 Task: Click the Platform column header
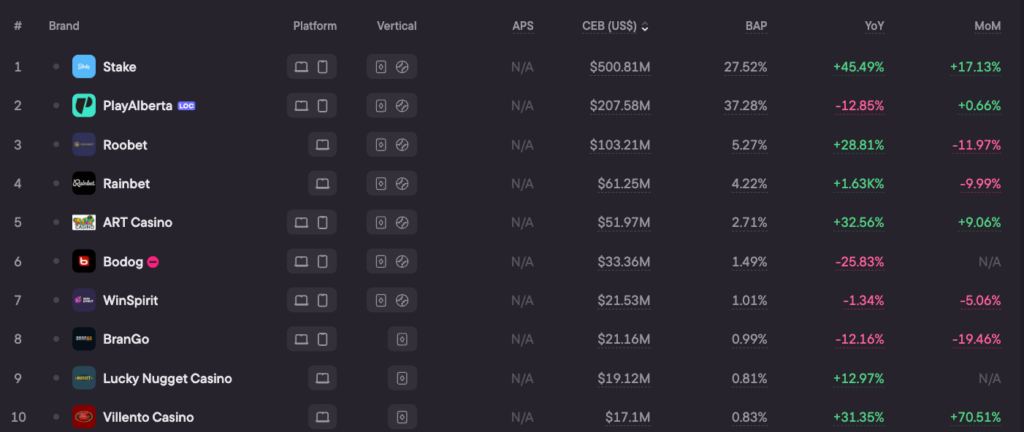315,26
